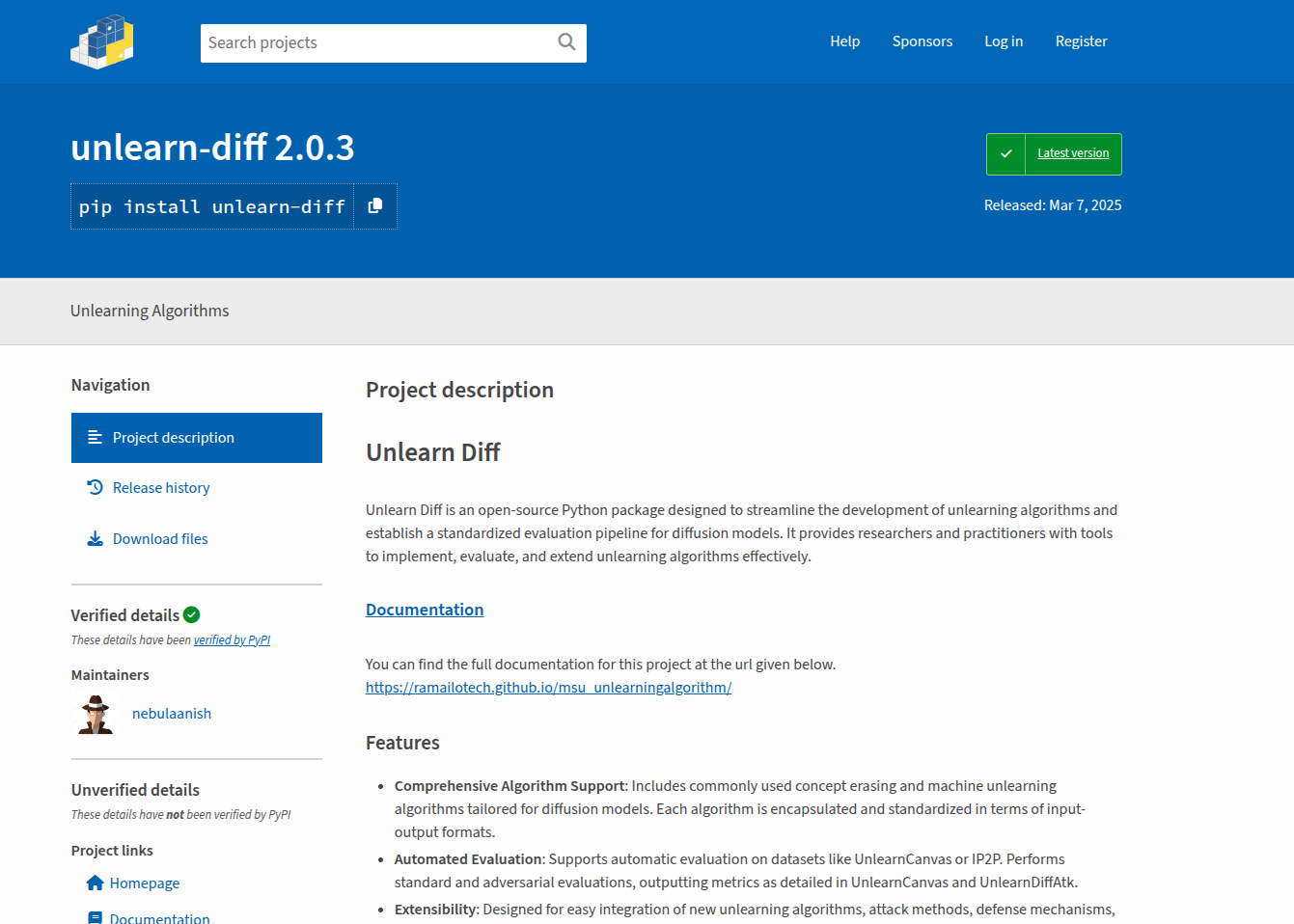Copy the pip install command
This screenshot has width=1294, height=924.
pyautogui.click(x=375, y=206)
